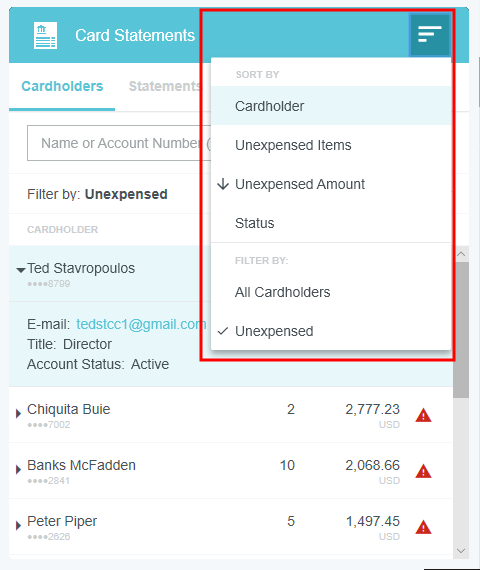The image size is (480, 570).
Task: Click the vertical scrollbar thumb
Action: [461, 330]
